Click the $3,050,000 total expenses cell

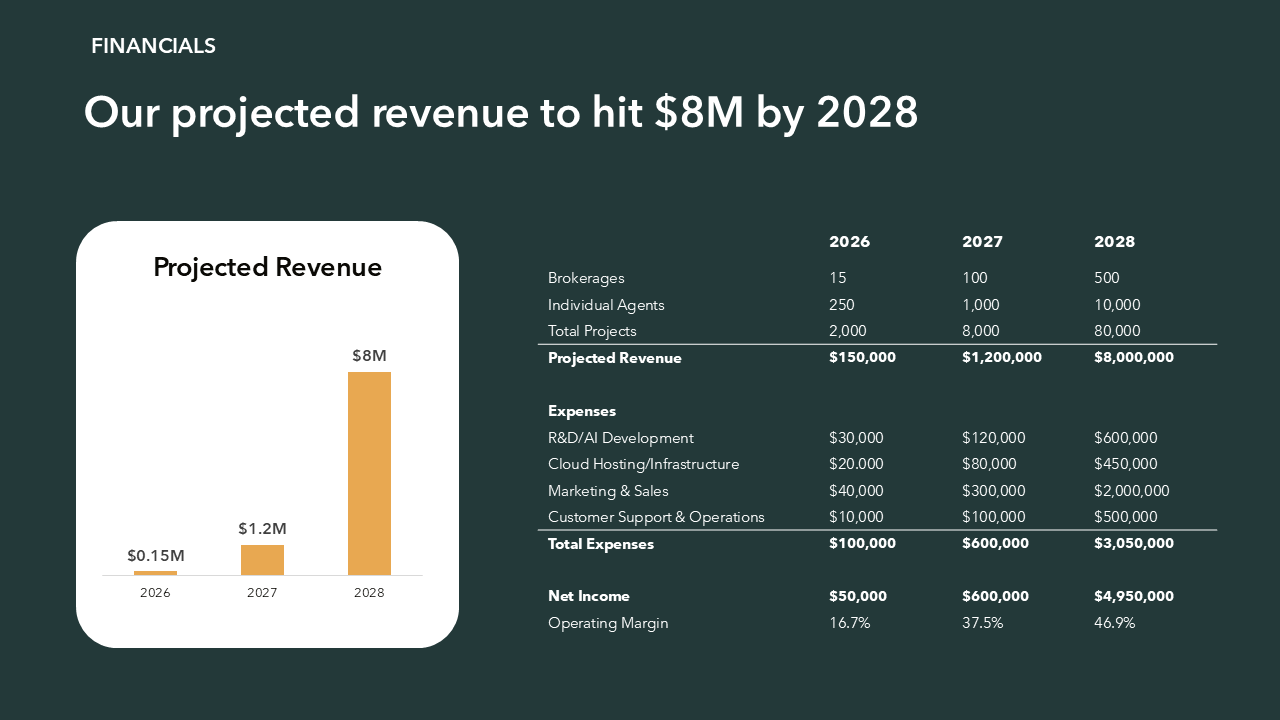1134,544
